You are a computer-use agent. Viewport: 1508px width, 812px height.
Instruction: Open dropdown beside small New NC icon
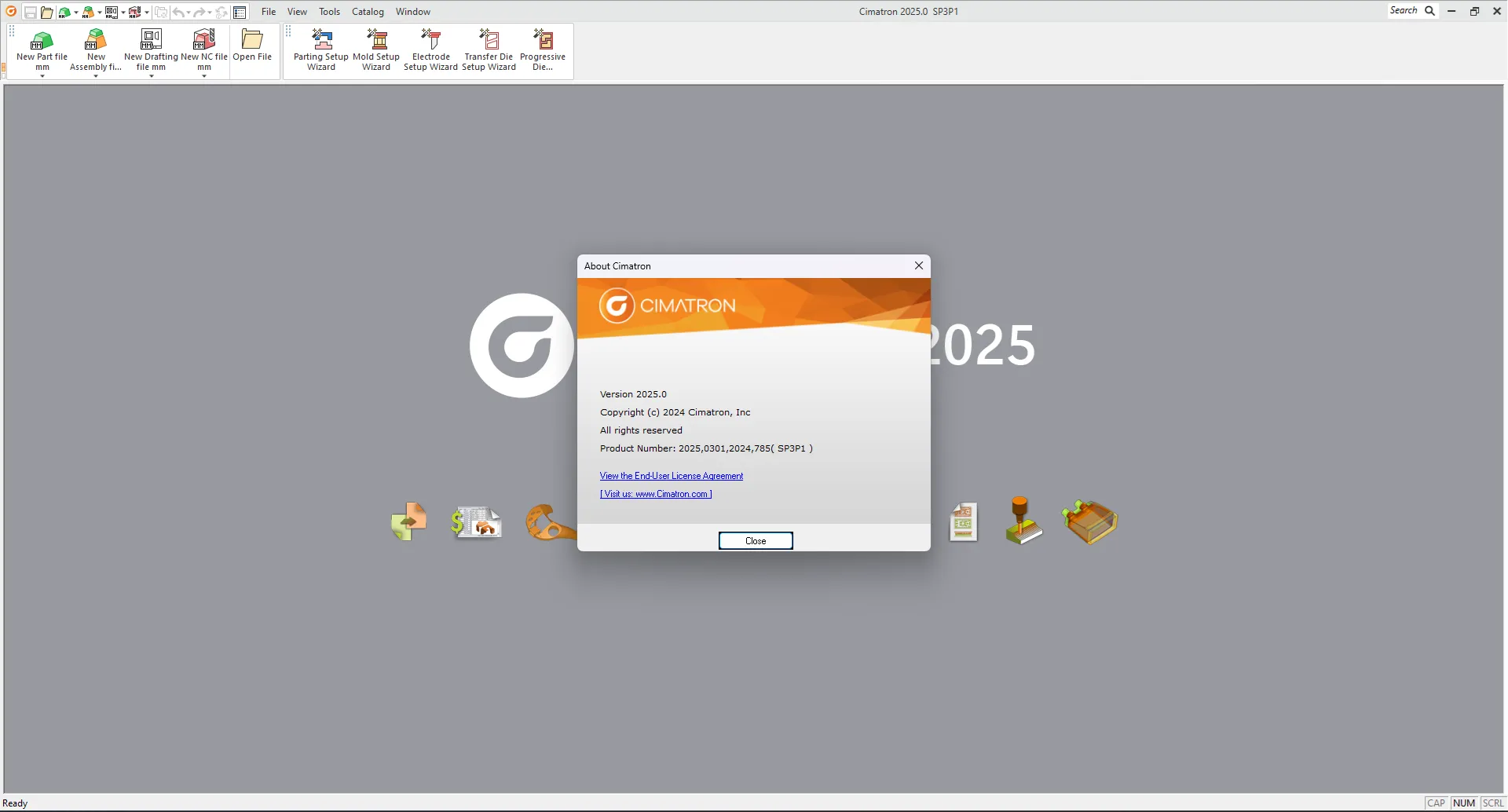coord(147,13)
